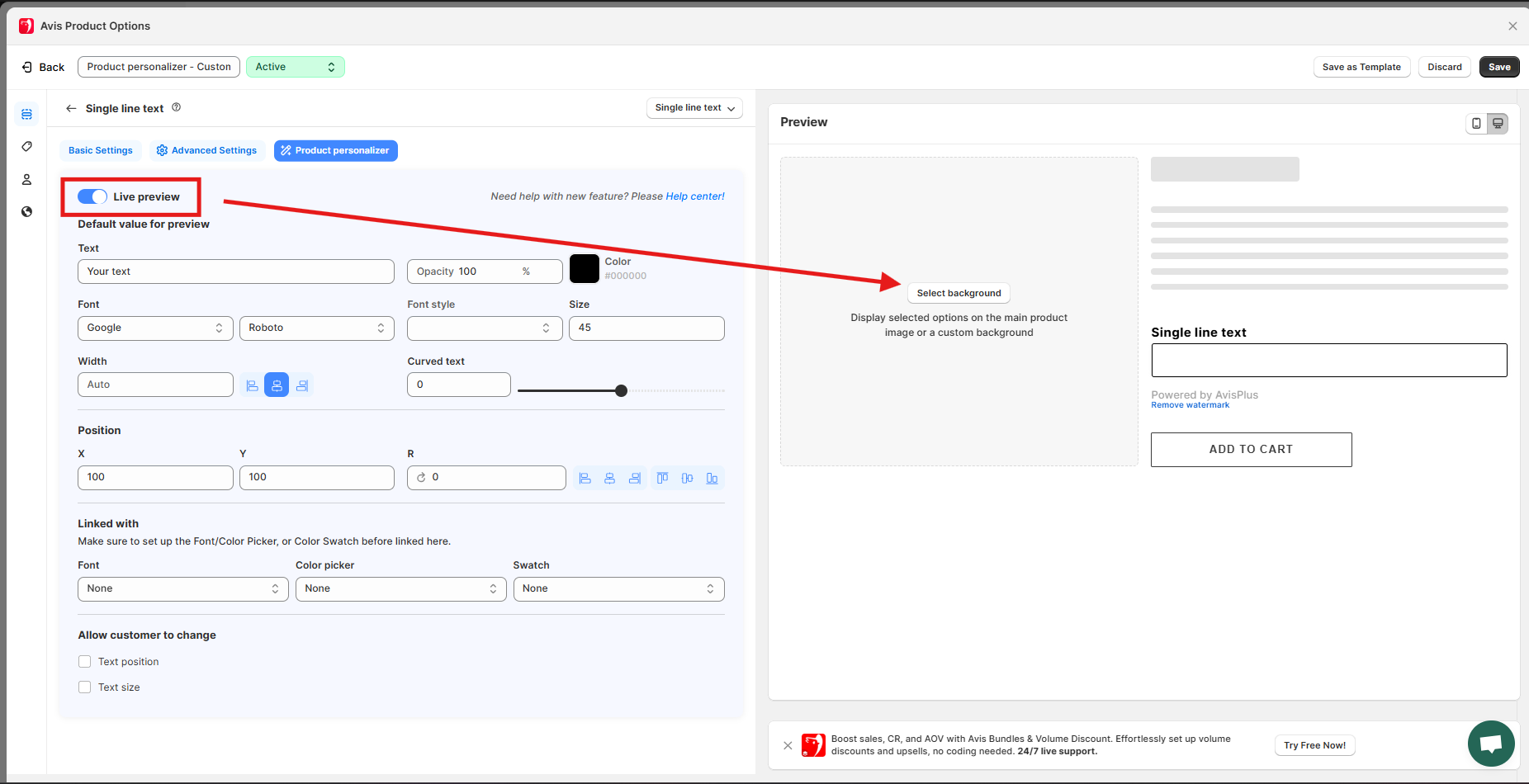Image resolution: width=1529 pixels, height=784 pixels.
Task: Click the left text-align icon beside Width
Action: pos(252,385)
